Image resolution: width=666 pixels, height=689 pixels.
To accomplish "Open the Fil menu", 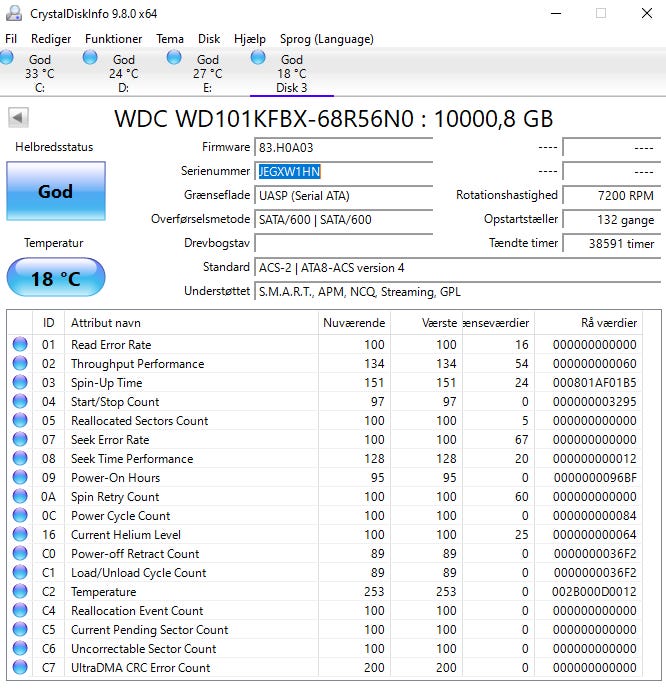I will [11, 39].
